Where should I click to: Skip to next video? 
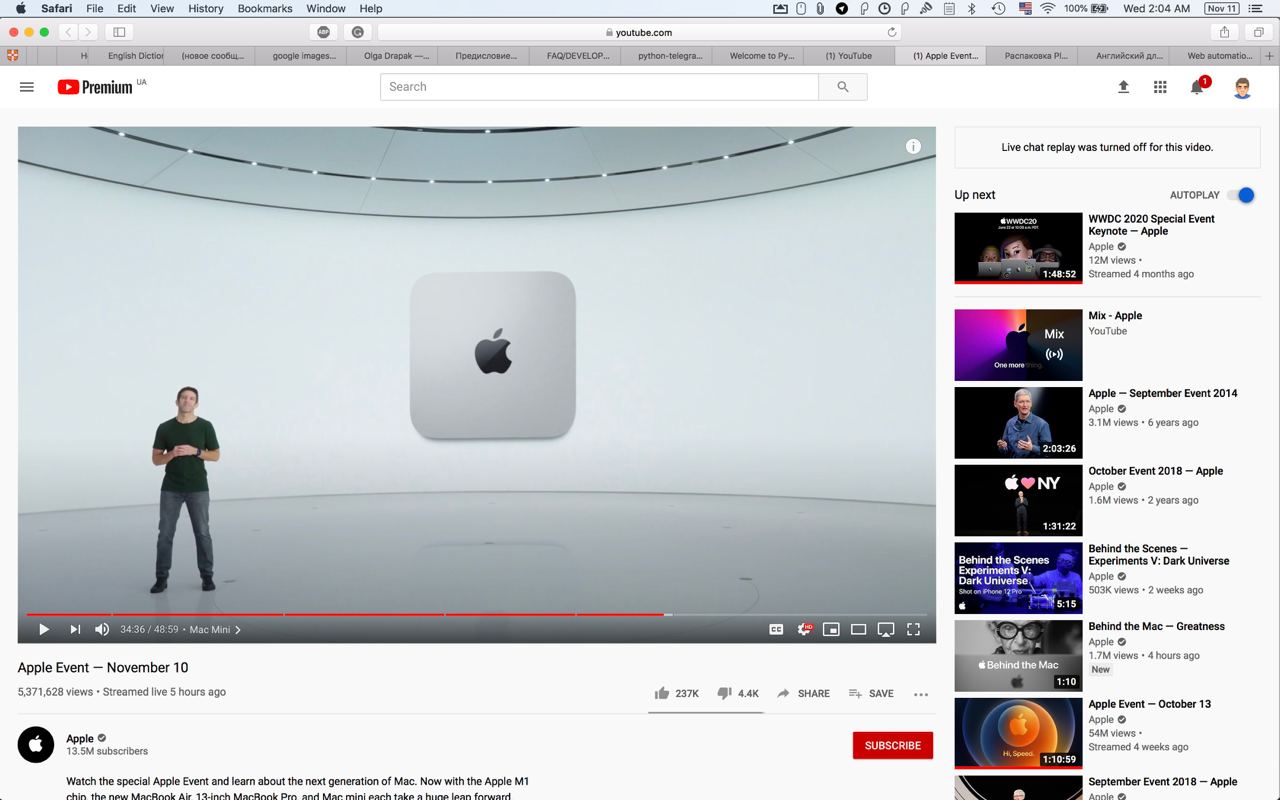(75, 629)
